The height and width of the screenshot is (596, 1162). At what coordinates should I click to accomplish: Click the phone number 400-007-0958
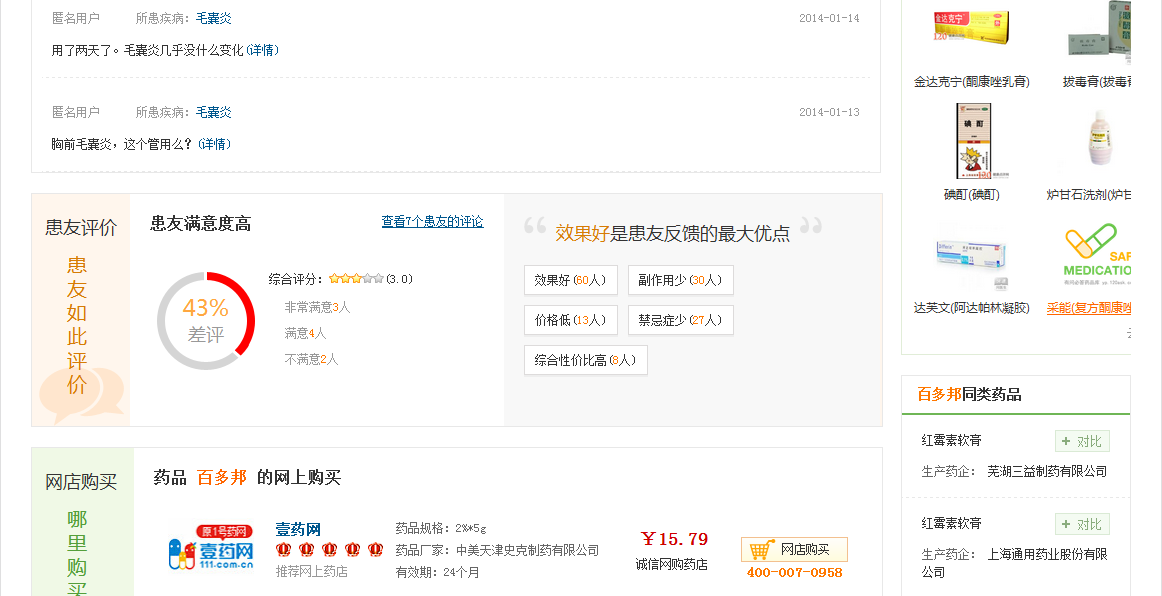[794, 572]
